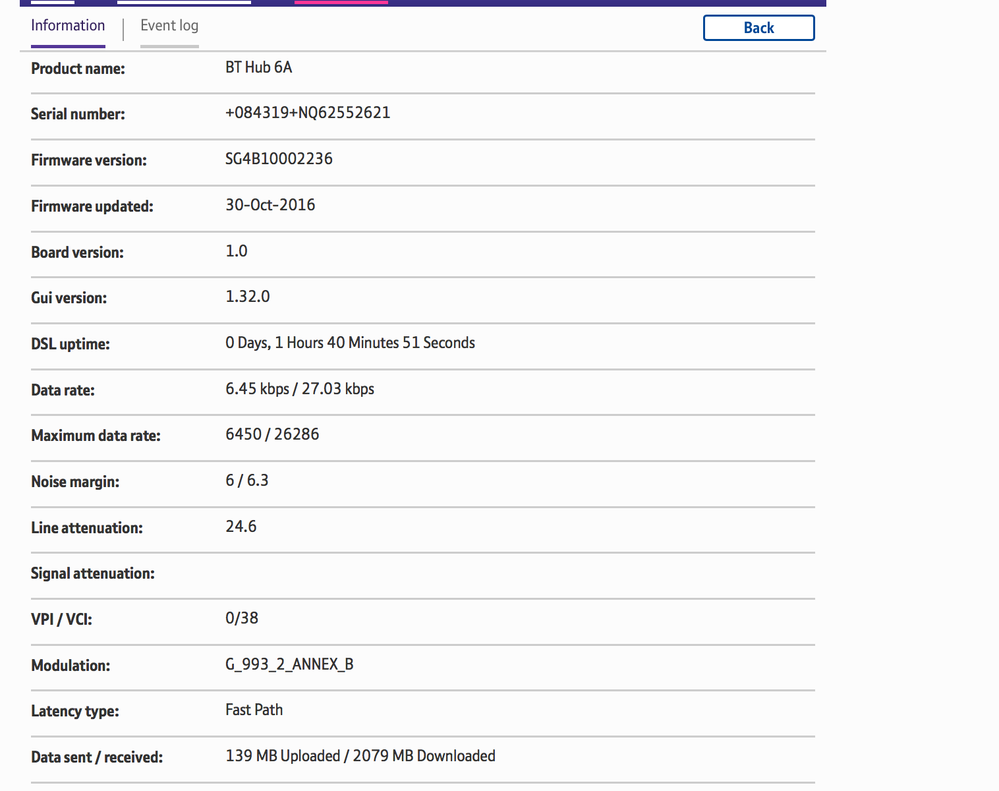Screen dimensions: 999x791
Task: Click the 'Serial number:' label
Action: point(78,114)
